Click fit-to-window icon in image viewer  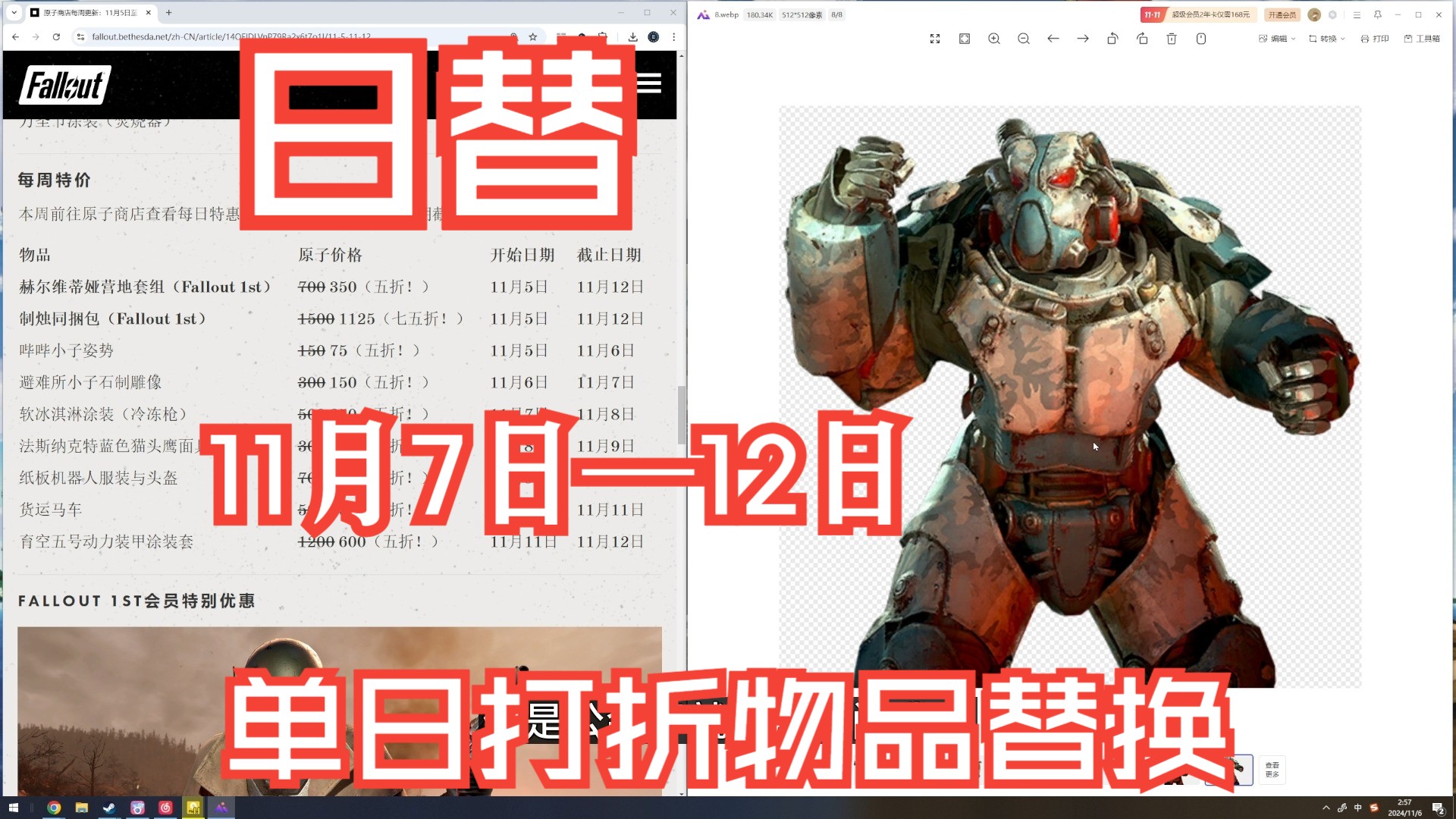coord(965,39)
